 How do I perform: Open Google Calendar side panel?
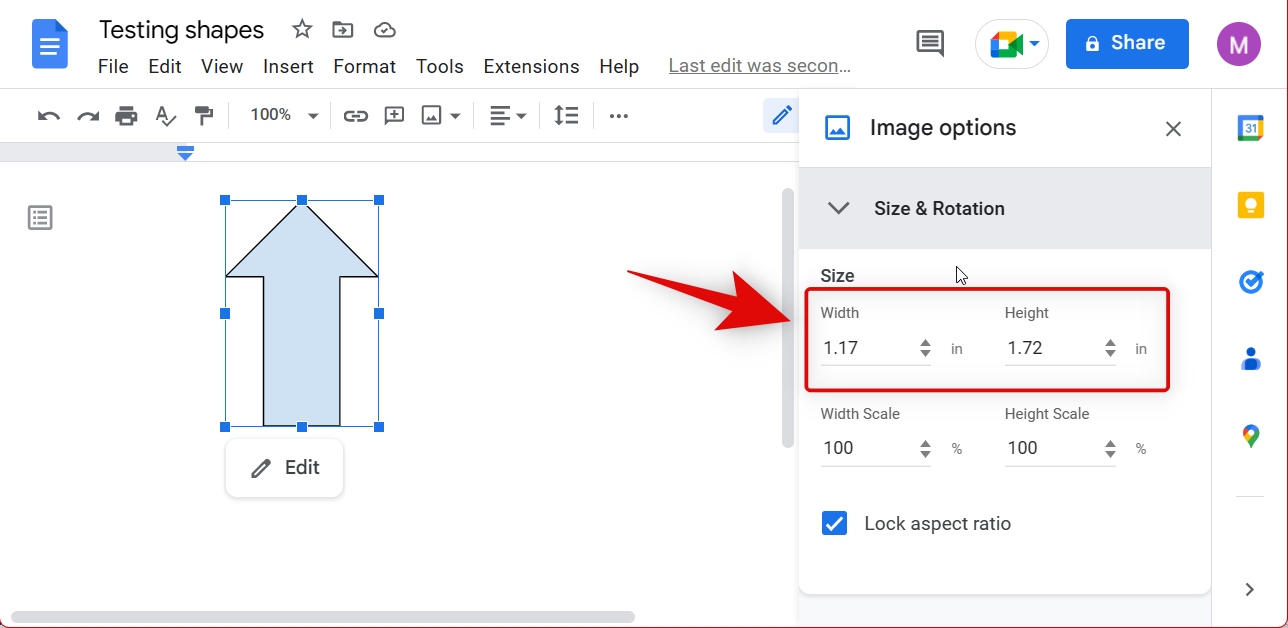click(1250, 128)
